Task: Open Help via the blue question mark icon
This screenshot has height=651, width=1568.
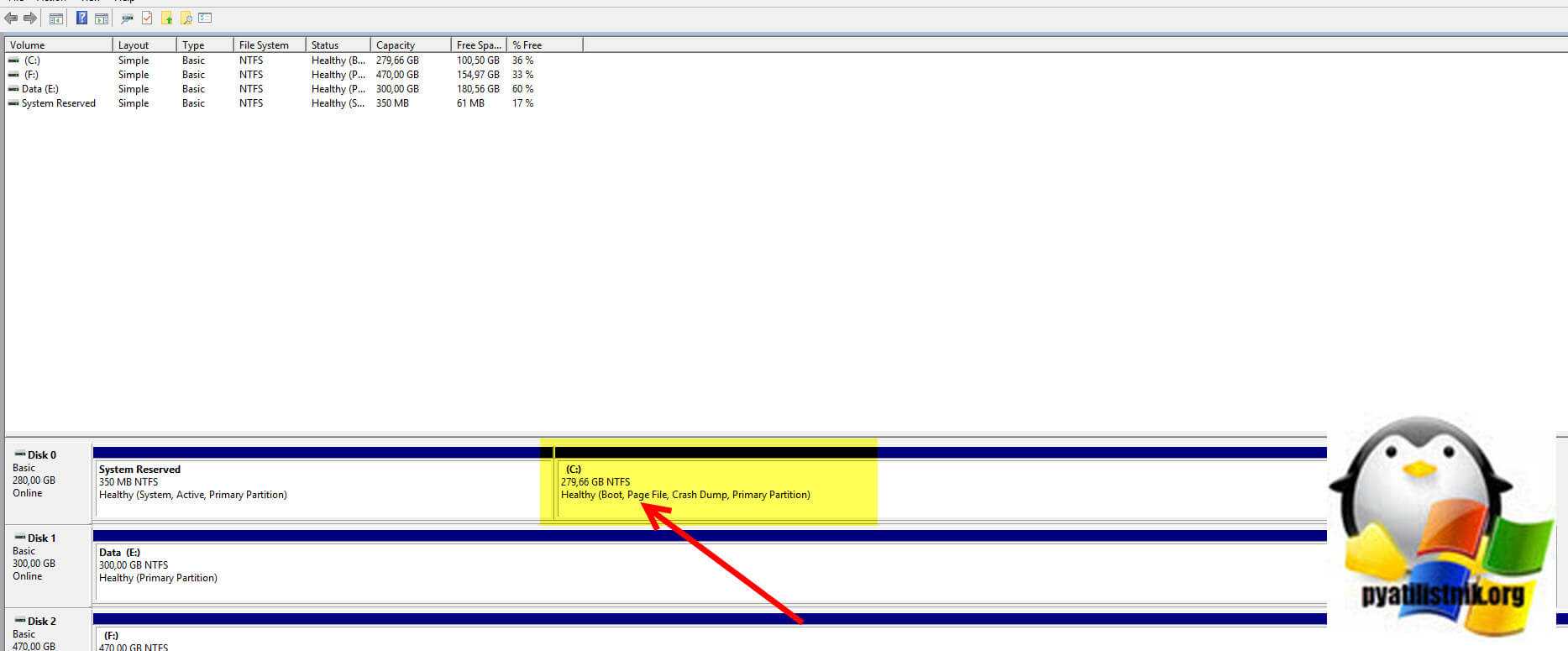Action: coord(81,18)
